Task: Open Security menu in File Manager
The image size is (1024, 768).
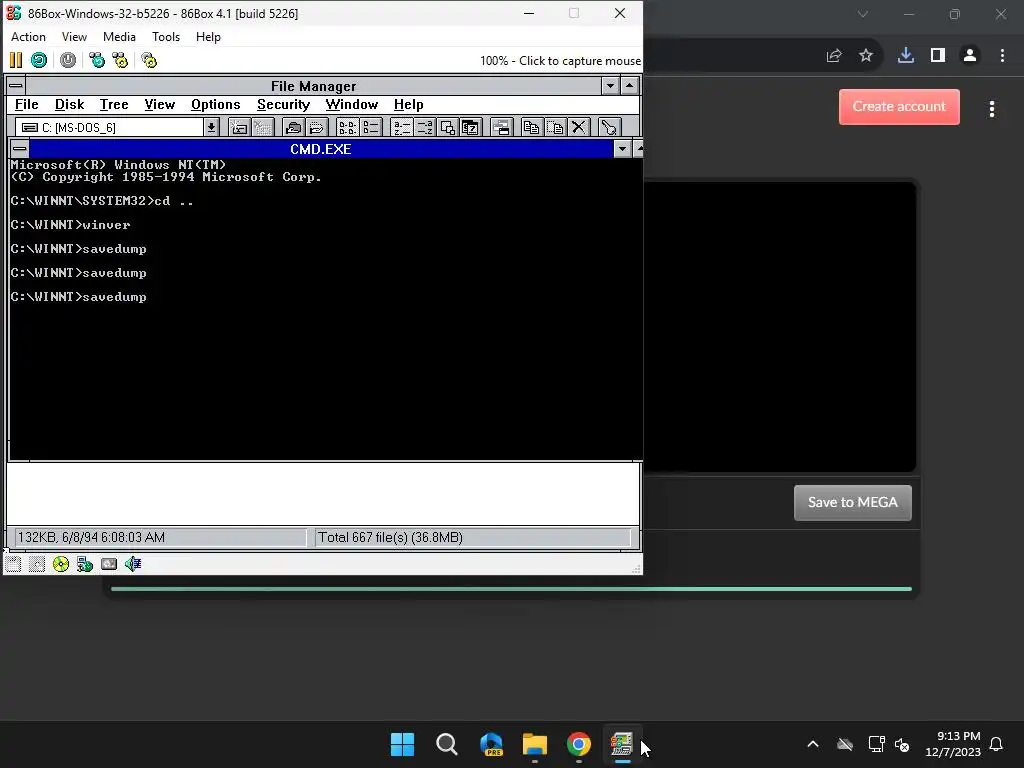Action: click(283, 104)
